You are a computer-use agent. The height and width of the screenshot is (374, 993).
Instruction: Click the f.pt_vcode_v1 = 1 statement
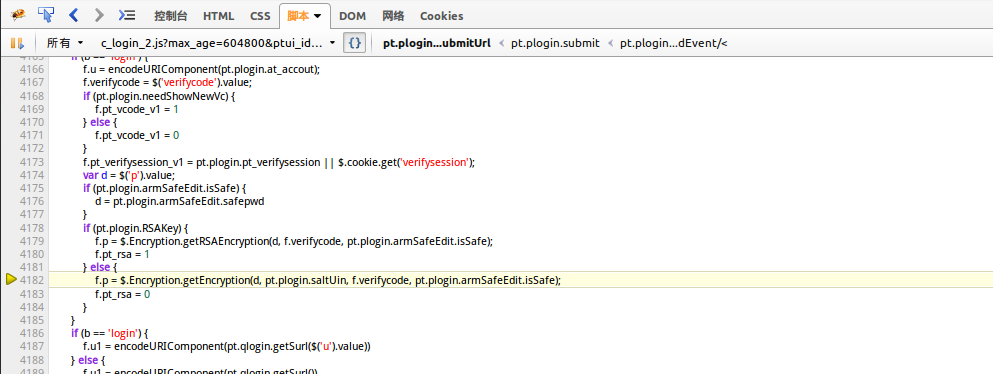coord(137,109)
